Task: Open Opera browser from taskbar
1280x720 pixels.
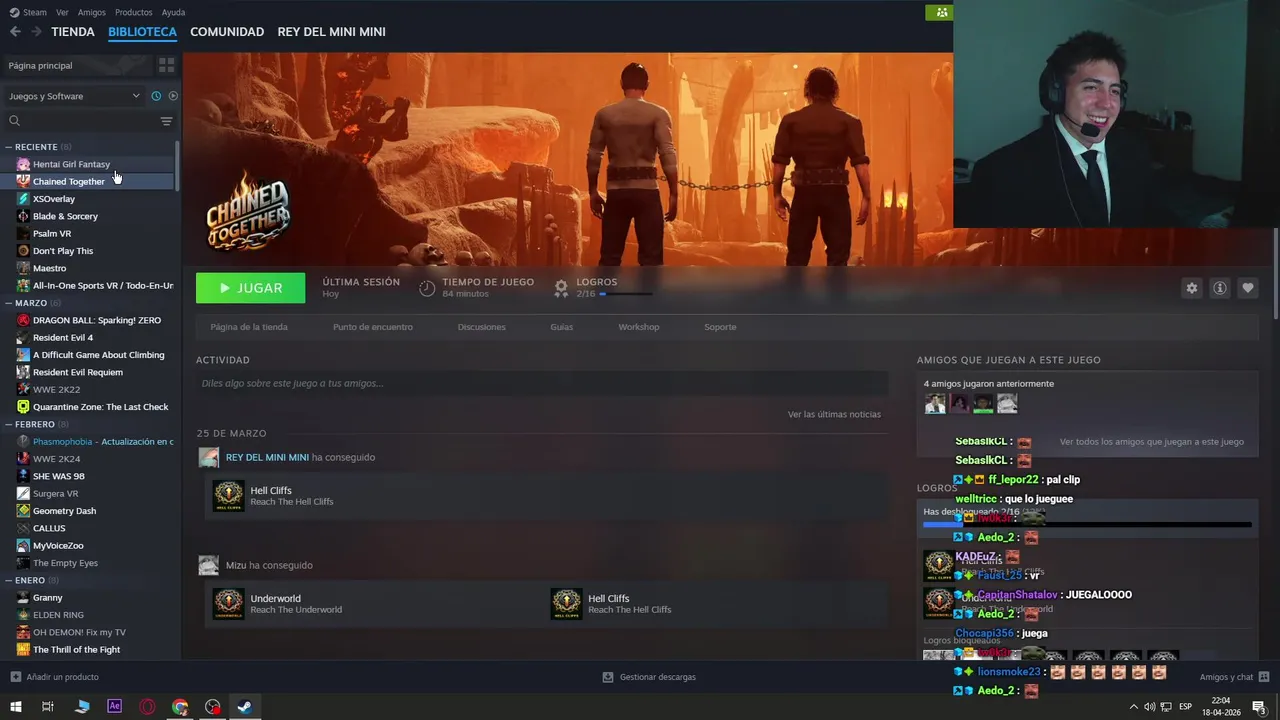Action: tap(147, 707)
